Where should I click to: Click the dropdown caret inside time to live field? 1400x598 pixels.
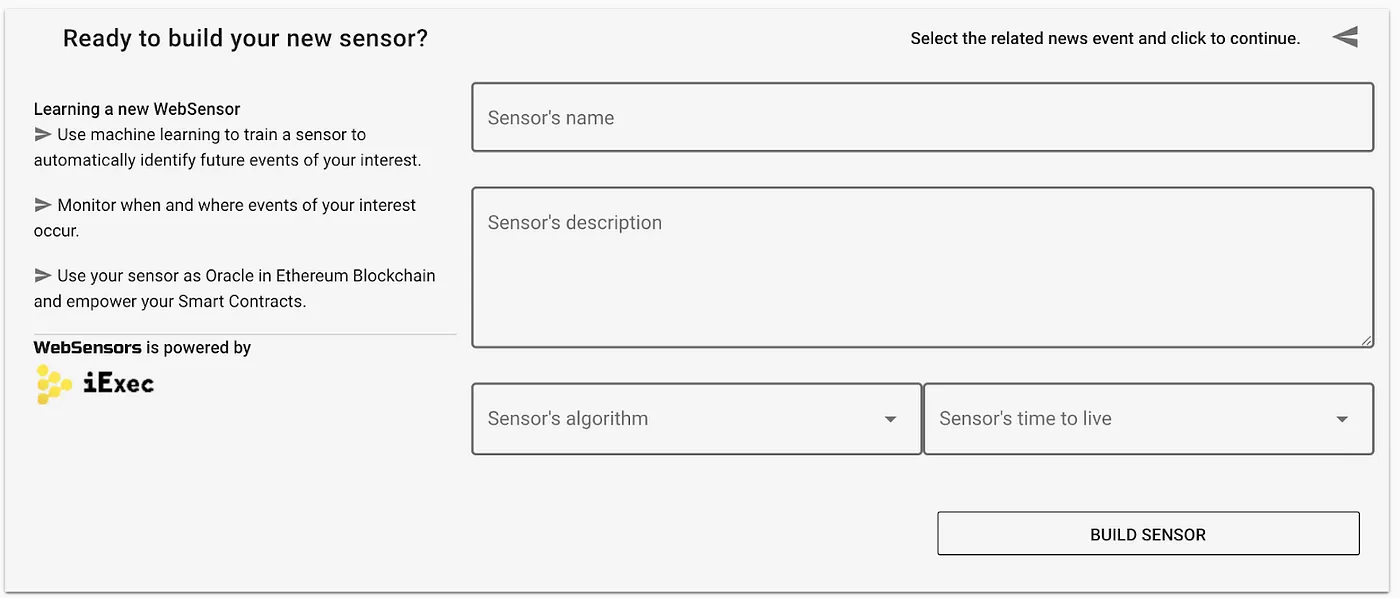(x=1342, y=419)
